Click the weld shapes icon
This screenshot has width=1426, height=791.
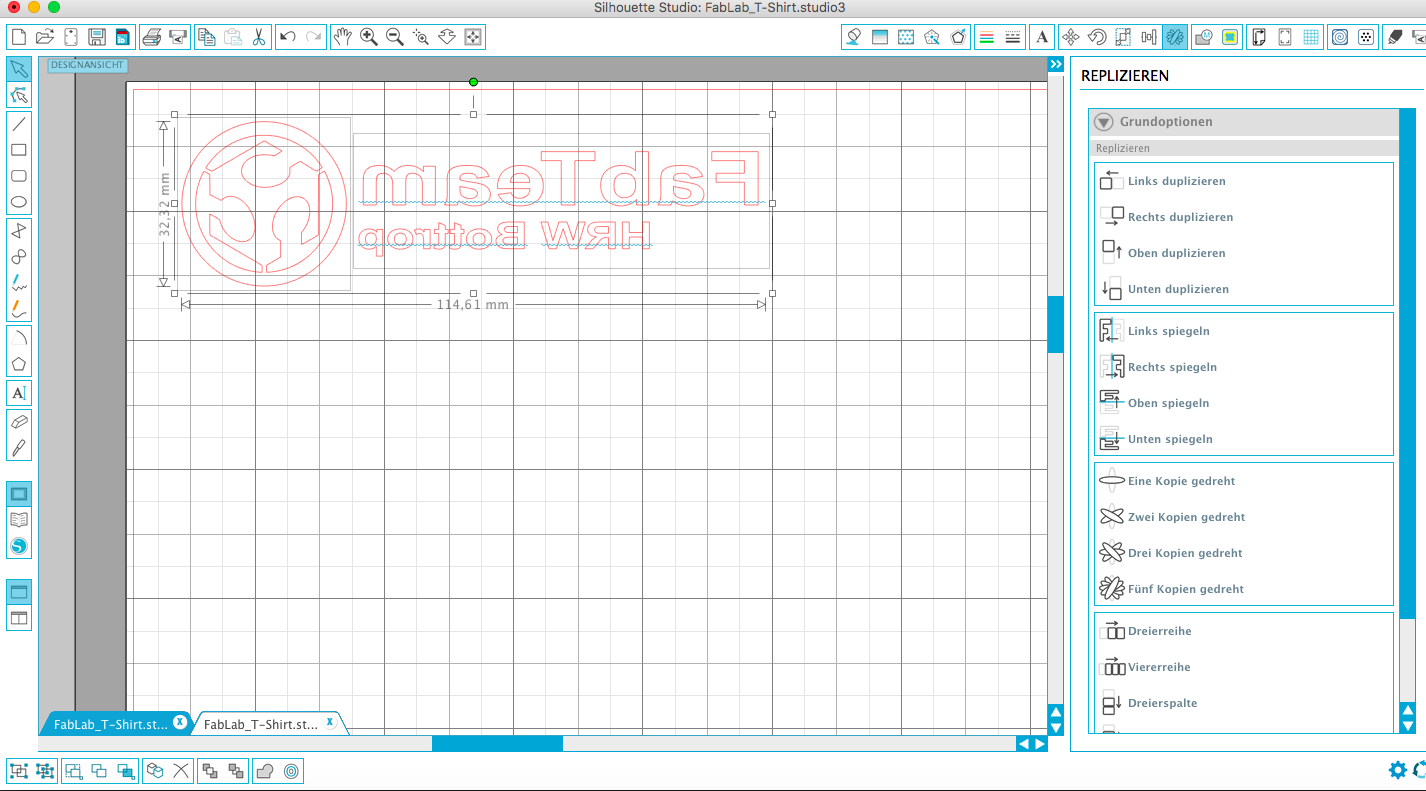tap(265, 771)
